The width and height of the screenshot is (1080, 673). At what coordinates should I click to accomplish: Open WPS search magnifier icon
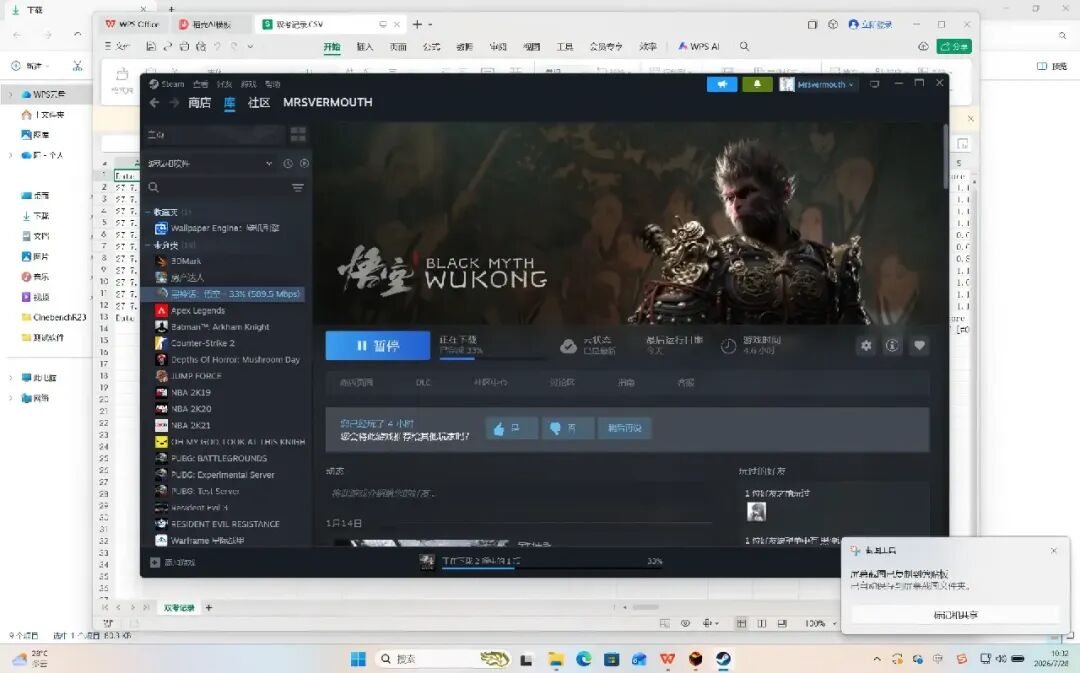[745, 46]
